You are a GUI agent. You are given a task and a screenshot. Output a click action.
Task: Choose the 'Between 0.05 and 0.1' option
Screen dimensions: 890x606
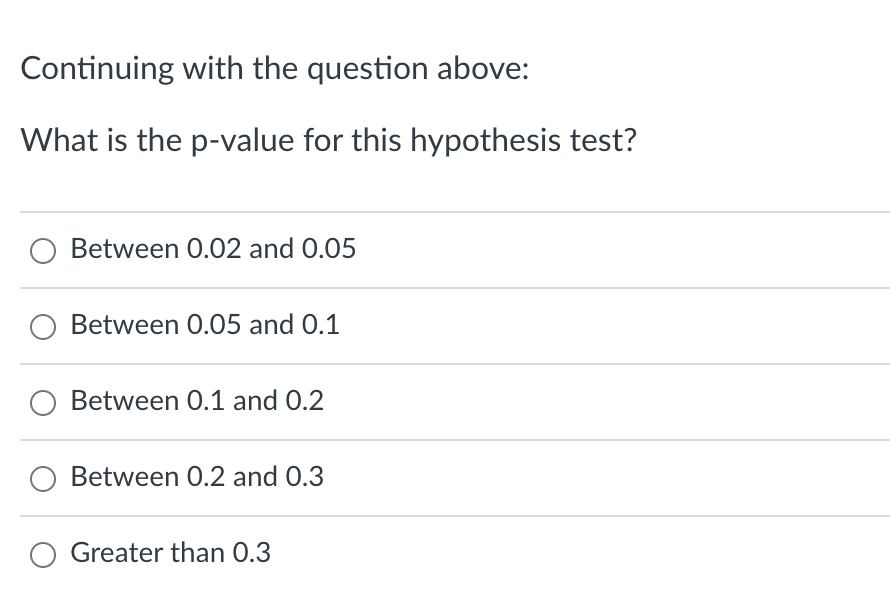tap(42, 327)
